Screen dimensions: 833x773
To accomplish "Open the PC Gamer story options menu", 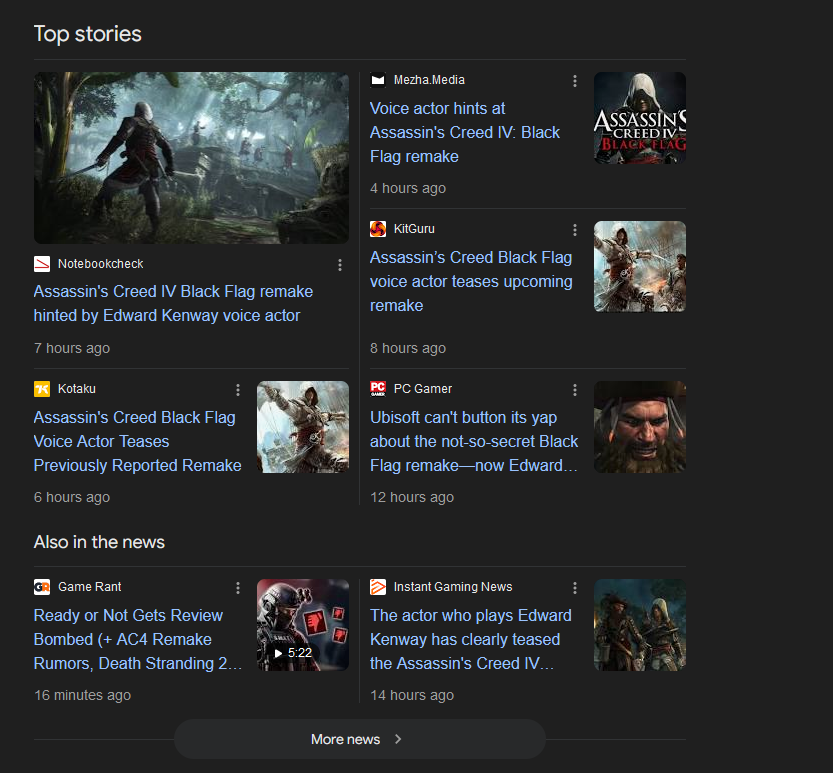I will point(575,390).
